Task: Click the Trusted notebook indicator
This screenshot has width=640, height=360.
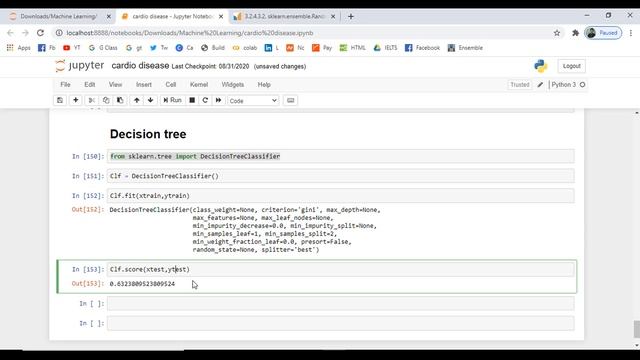Action: 520,85
